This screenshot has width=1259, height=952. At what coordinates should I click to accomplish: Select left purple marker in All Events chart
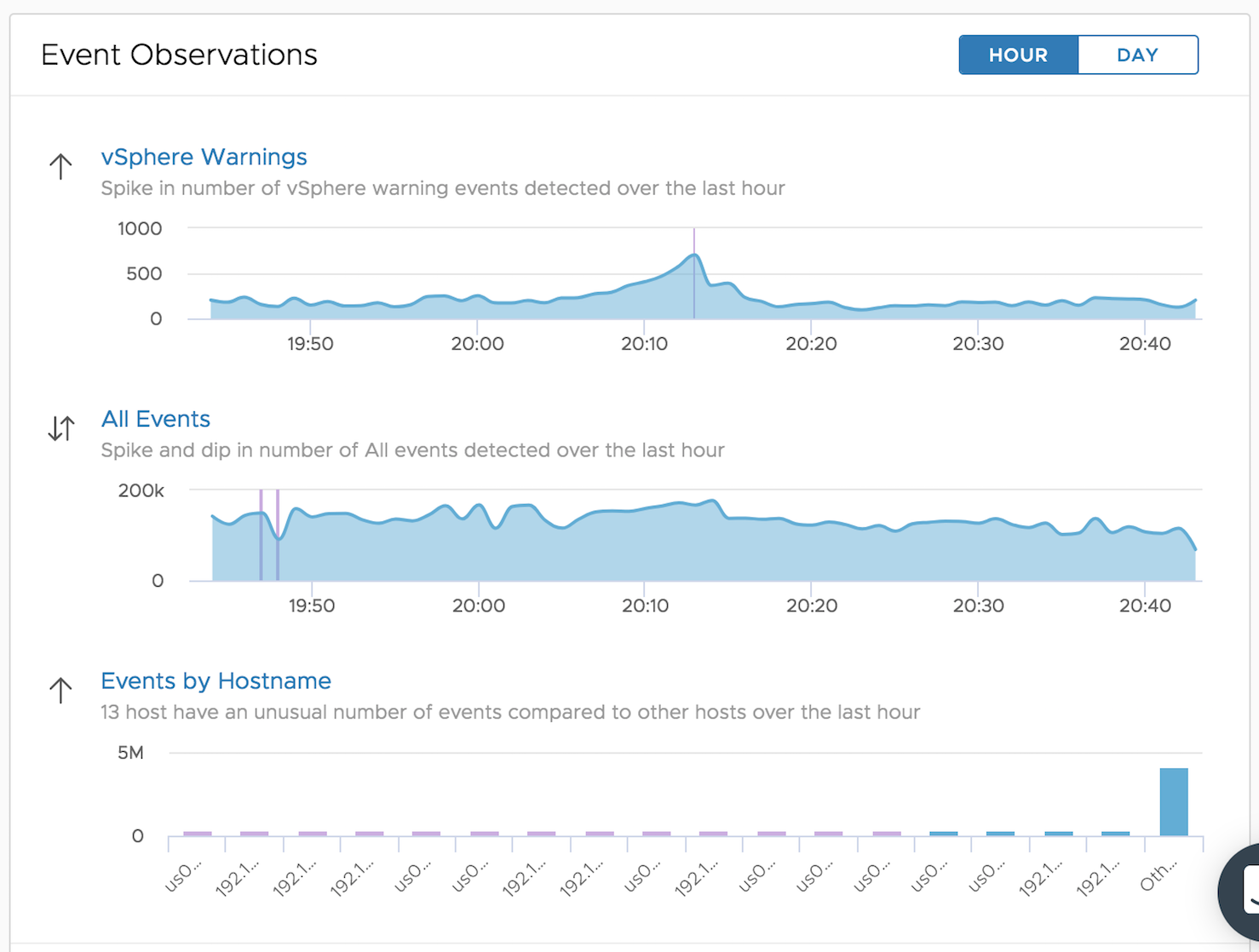pos(261,536)
